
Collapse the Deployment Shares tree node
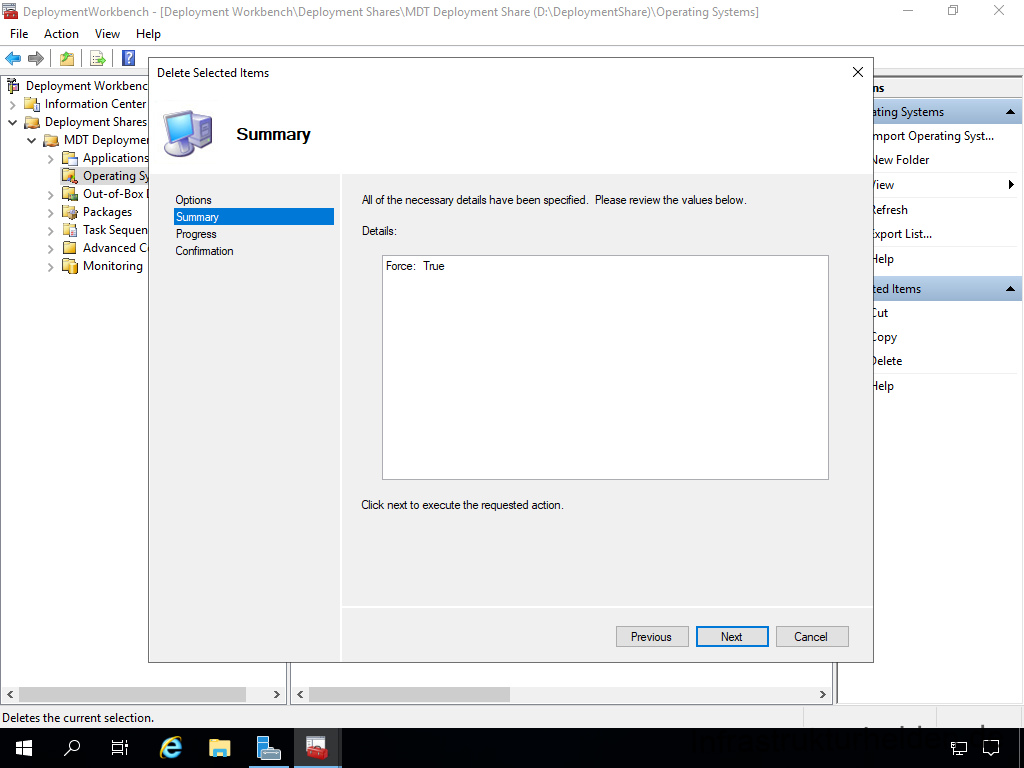pos(12,122)
